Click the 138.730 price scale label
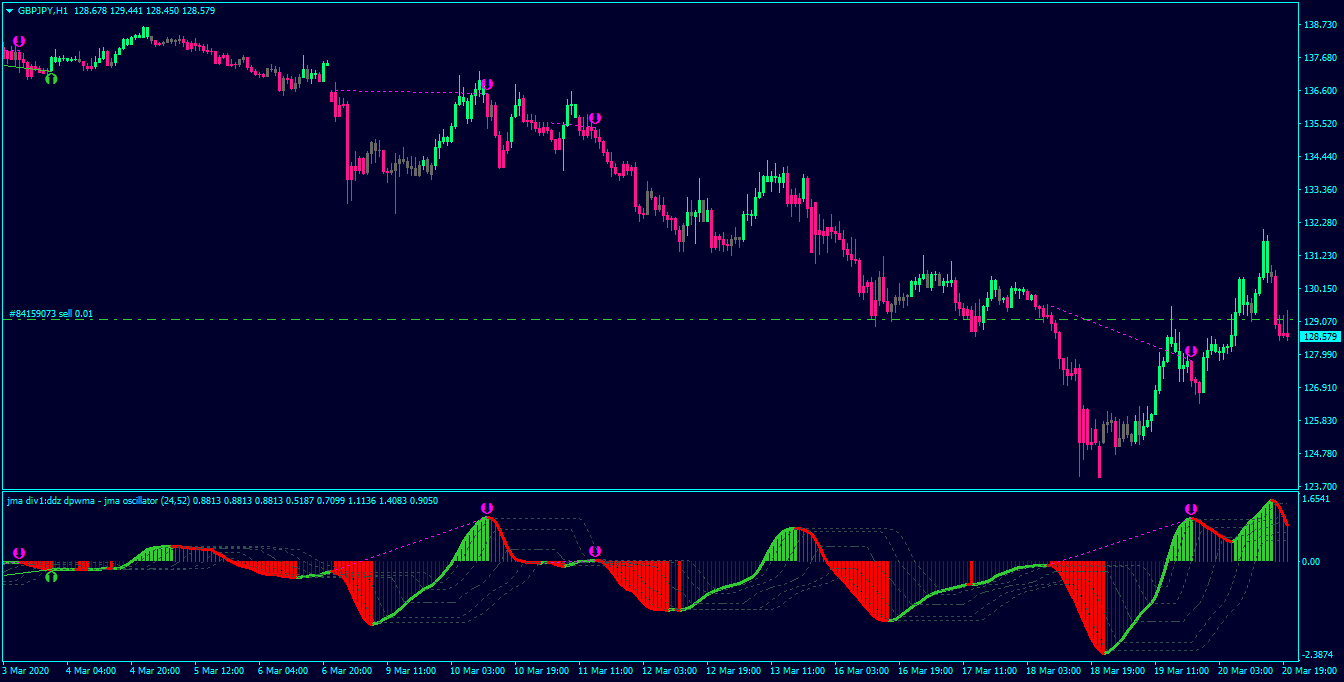The width and height of the screenshot is (1344, 682). pyautogui.click(x=1320, y=24)
